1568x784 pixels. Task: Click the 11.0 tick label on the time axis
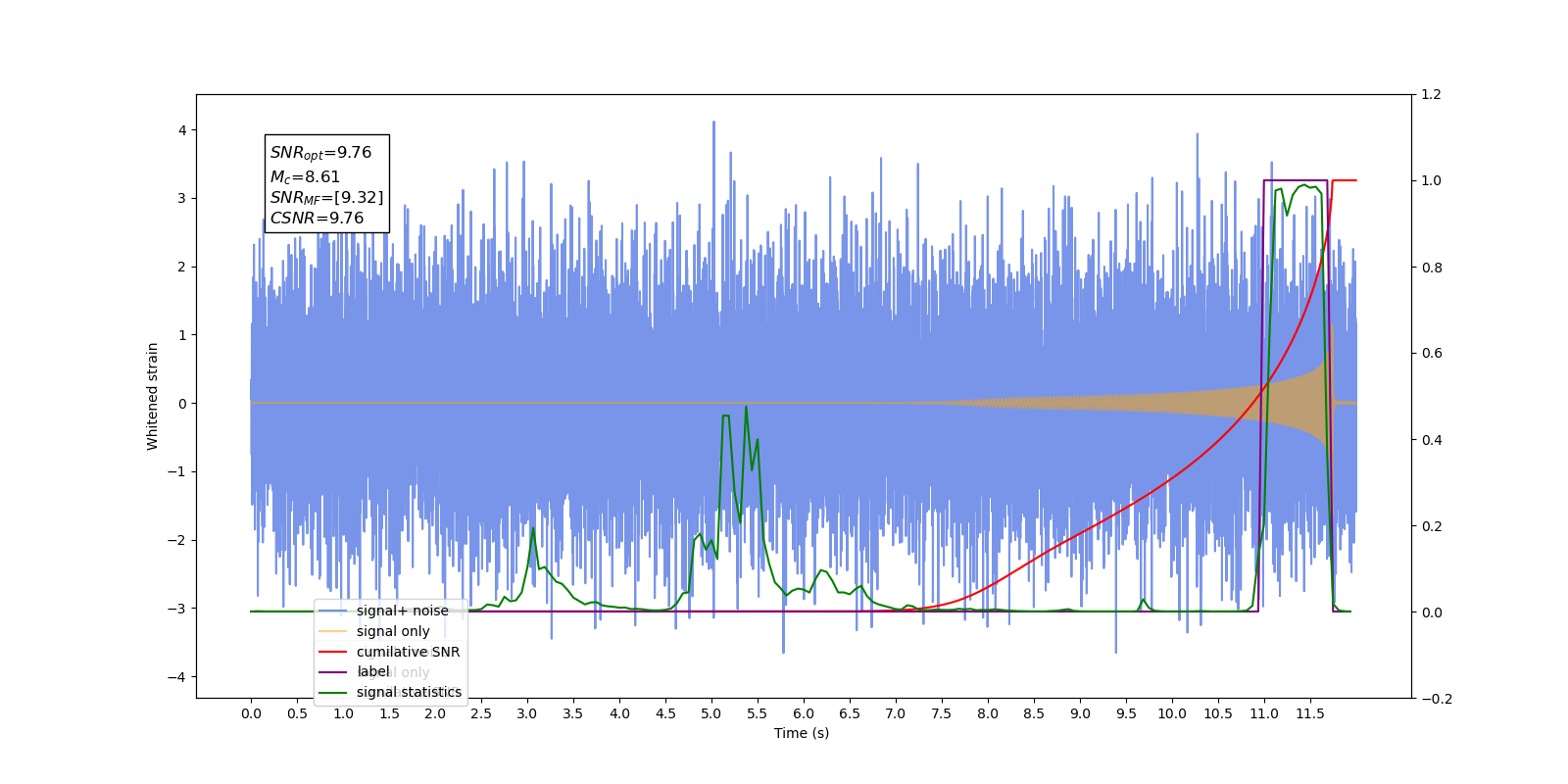1264,713
